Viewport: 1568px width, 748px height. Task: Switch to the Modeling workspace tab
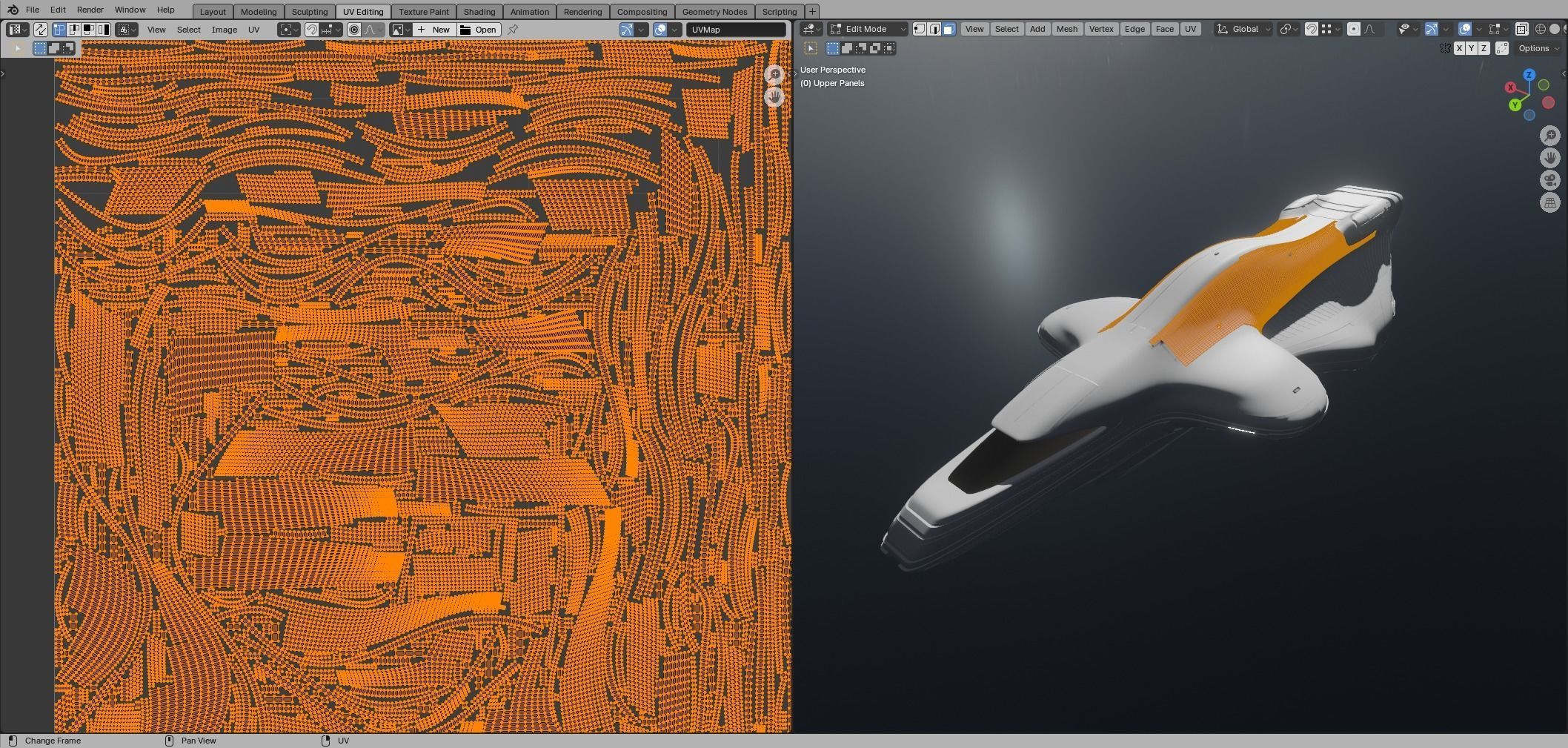[x=259, y=12]
